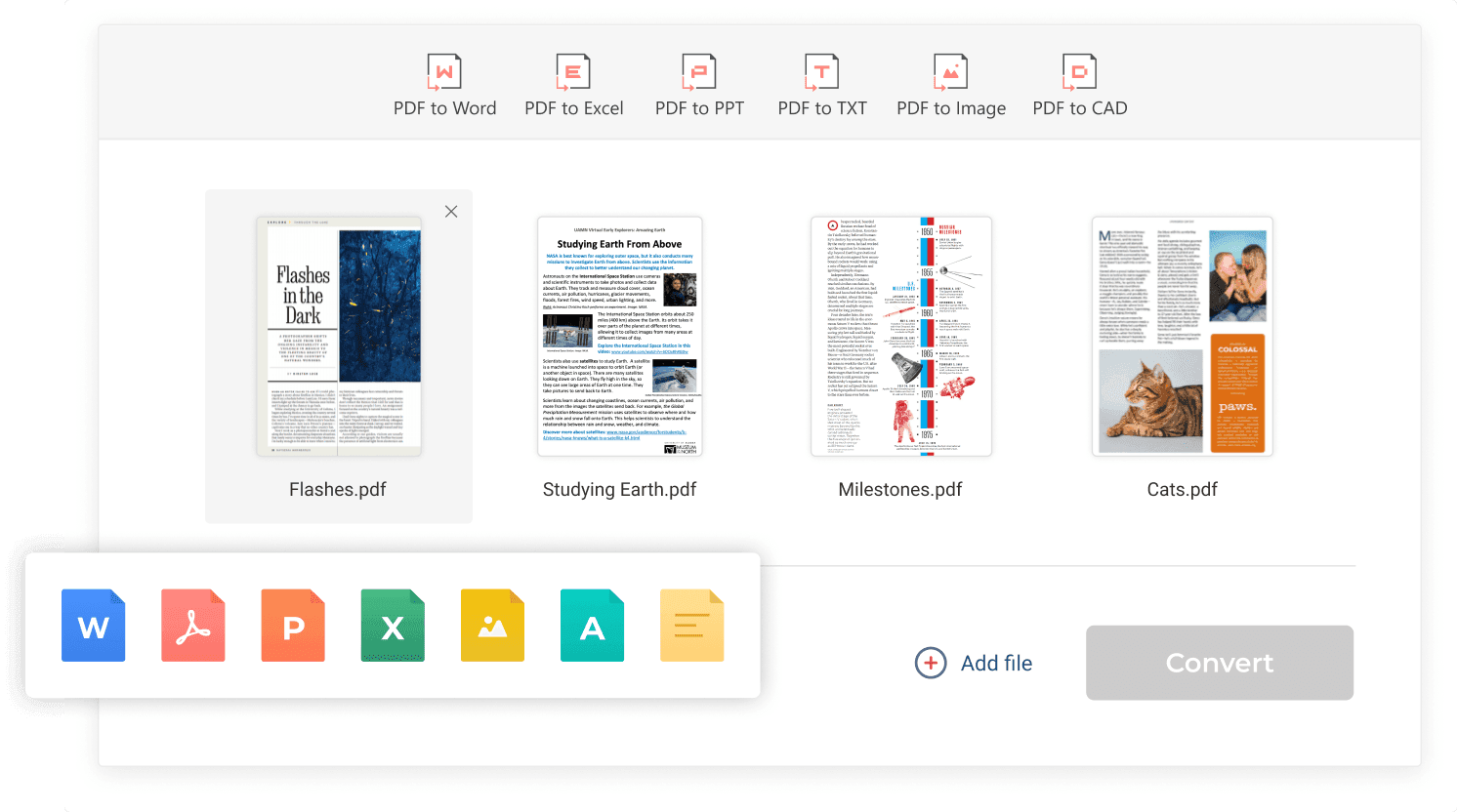Choose the orange PowerPoint format icon

293,626
